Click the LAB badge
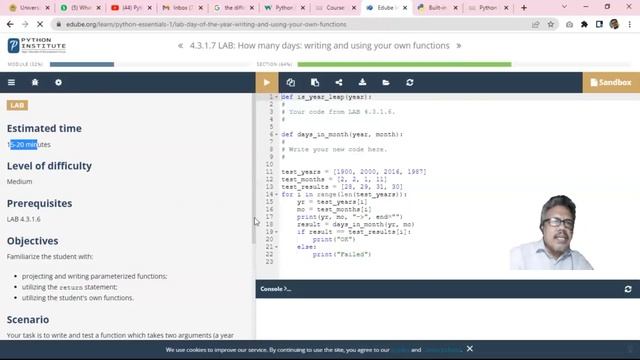 point(17,105)
